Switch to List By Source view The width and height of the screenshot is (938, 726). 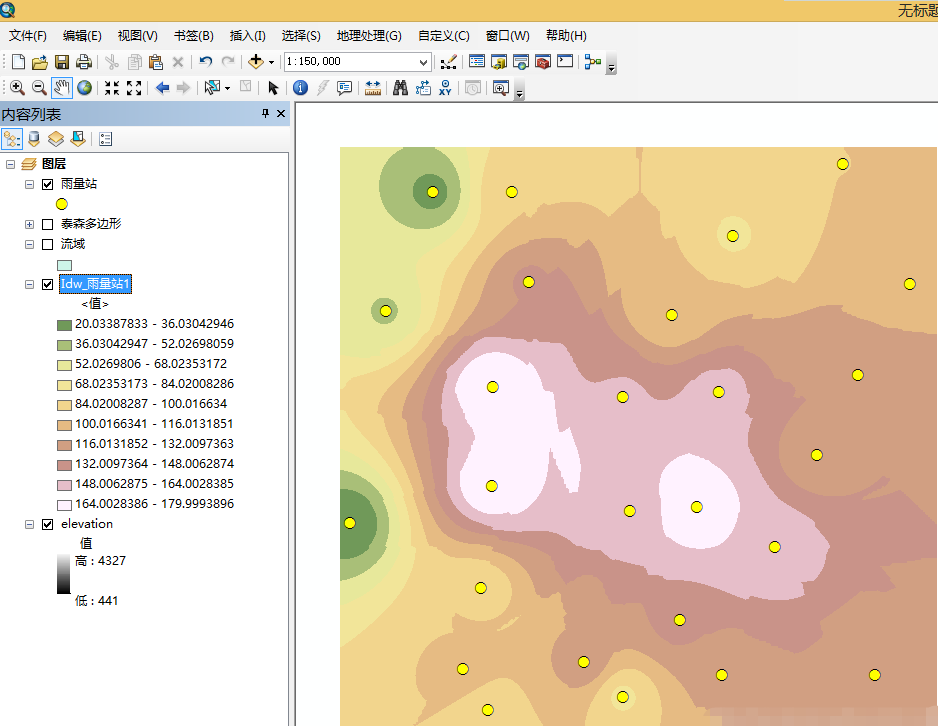pos(34,139)
